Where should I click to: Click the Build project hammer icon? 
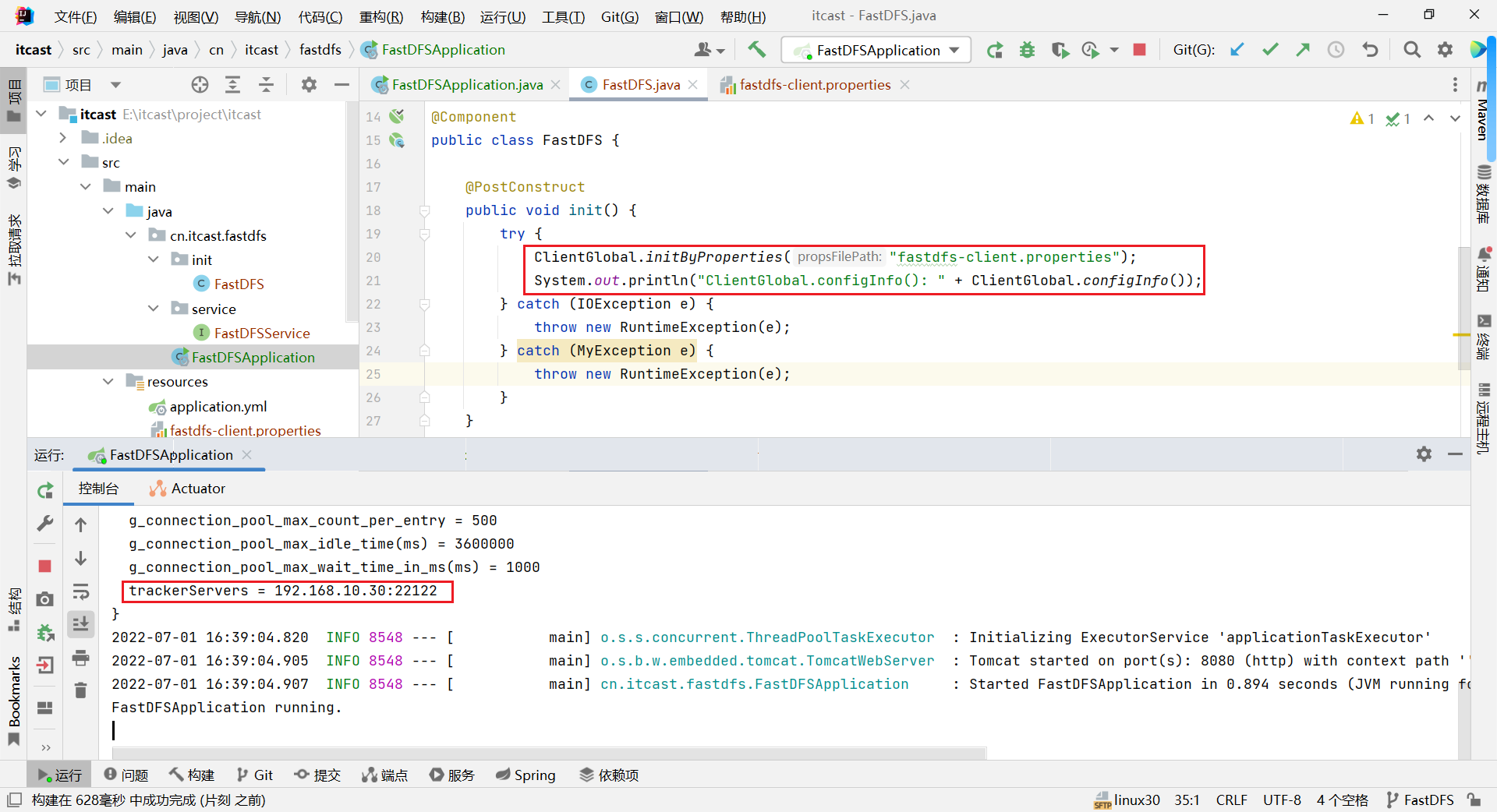point(756,50)
